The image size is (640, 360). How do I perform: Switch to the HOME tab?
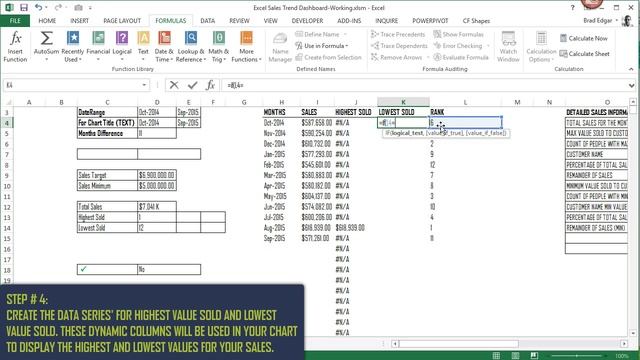tap(47, 20)
